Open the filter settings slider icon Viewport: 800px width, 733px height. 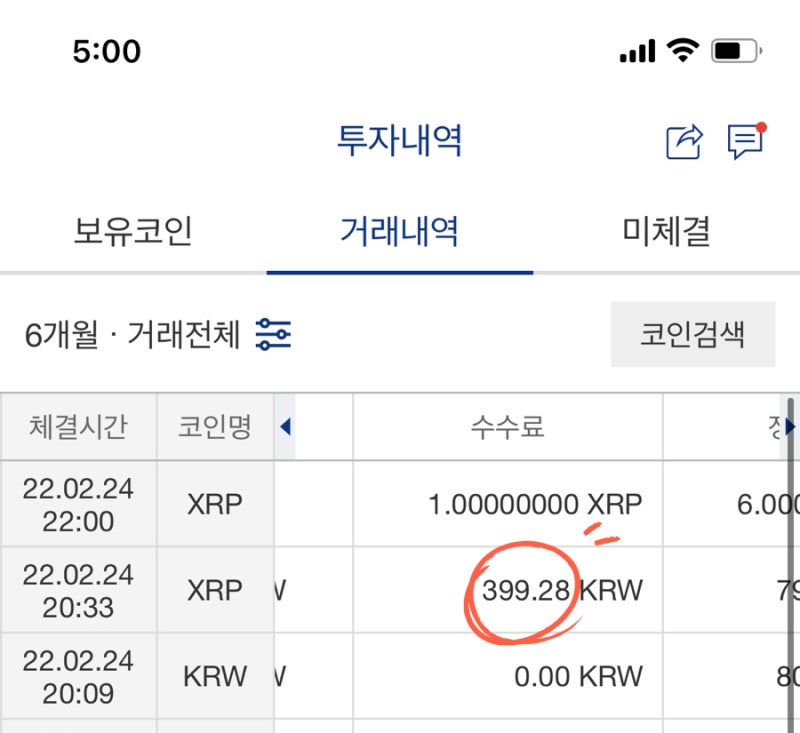pyautogui.click(x=273, y=334)
